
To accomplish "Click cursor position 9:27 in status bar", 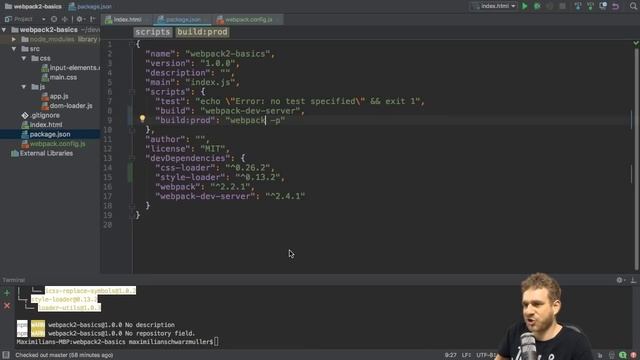I will point(451,355).
